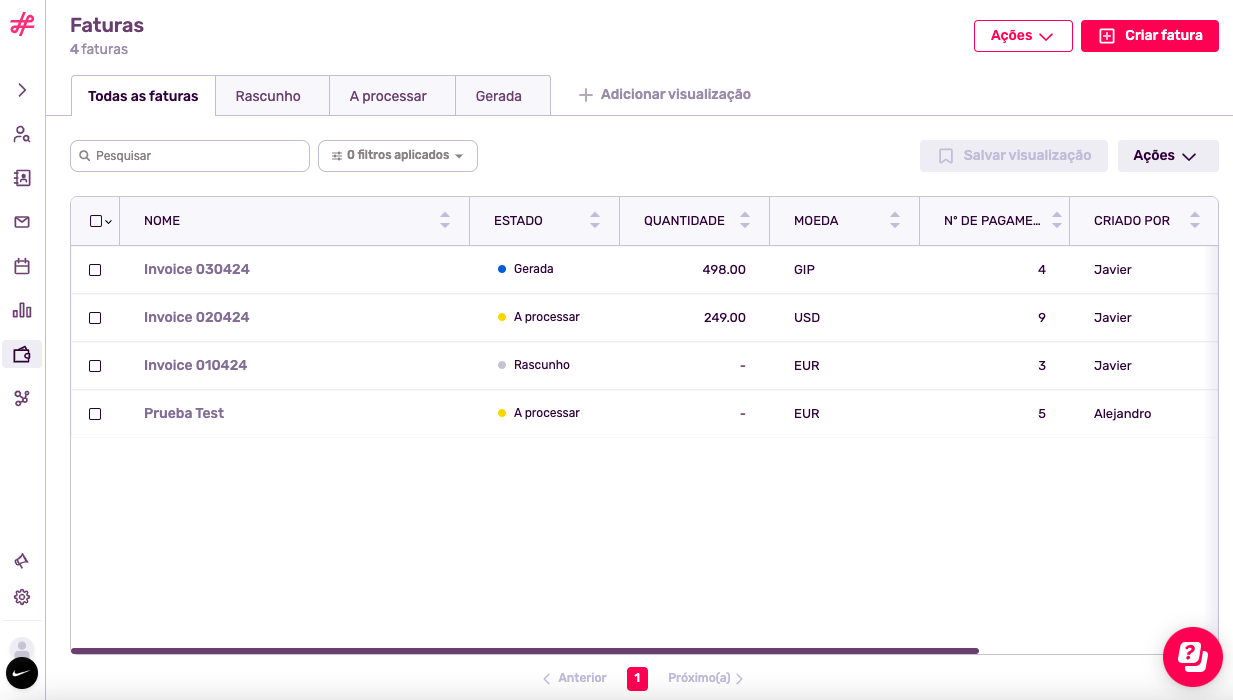
Task: Toggle the select-all header checkbox
Action: 96,221
